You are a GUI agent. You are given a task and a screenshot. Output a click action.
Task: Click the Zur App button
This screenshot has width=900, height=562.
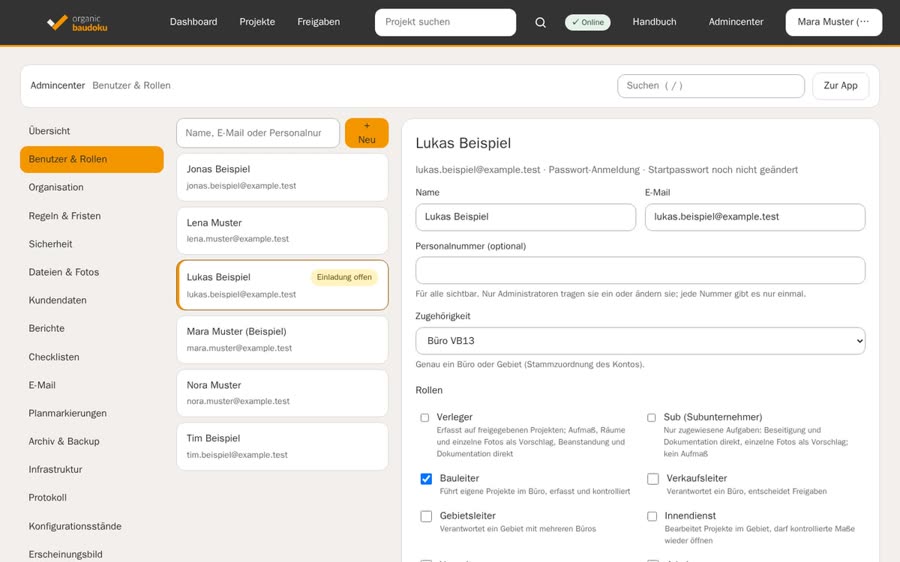tap(840, 86)
